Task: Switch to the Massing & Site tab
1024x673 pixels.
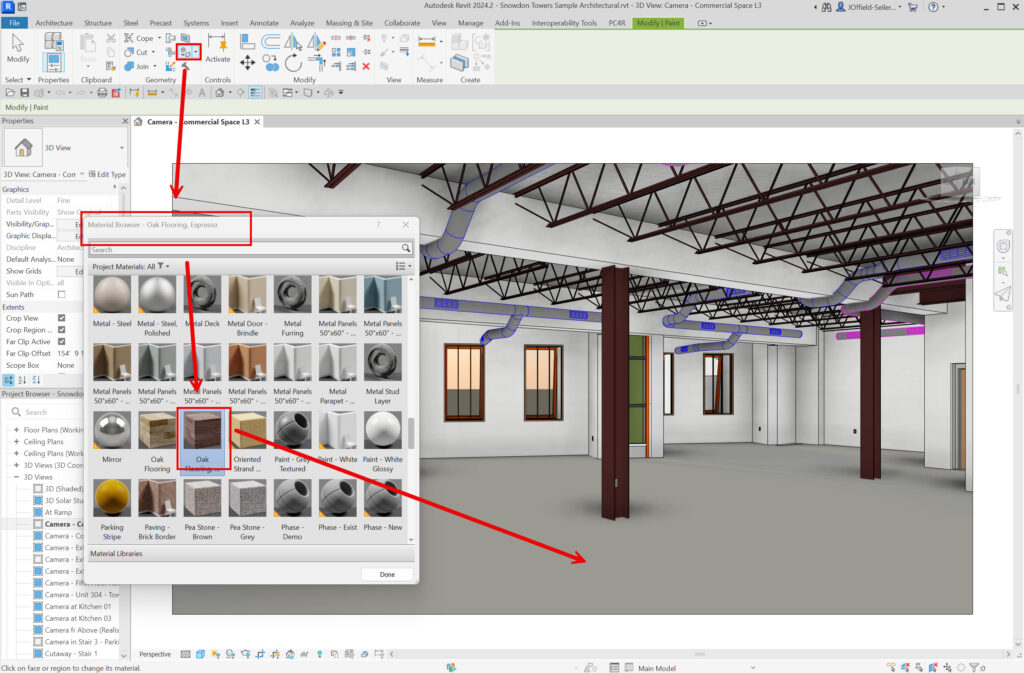Action: tap(349, 23)
